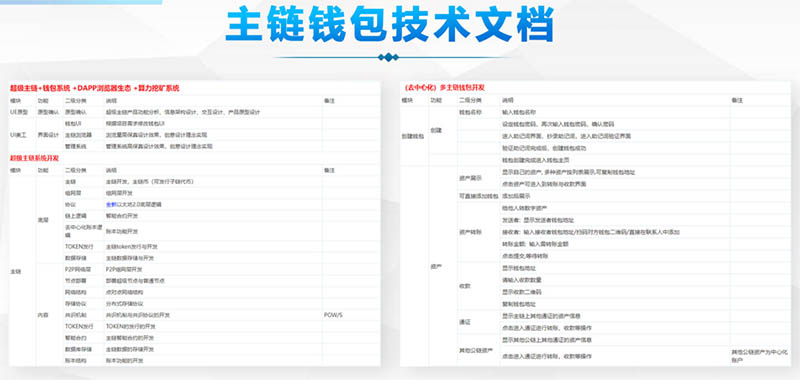Click the row 发送者: 显示发送者钱包地址
The image size is (800, 380).
point(538,220)
